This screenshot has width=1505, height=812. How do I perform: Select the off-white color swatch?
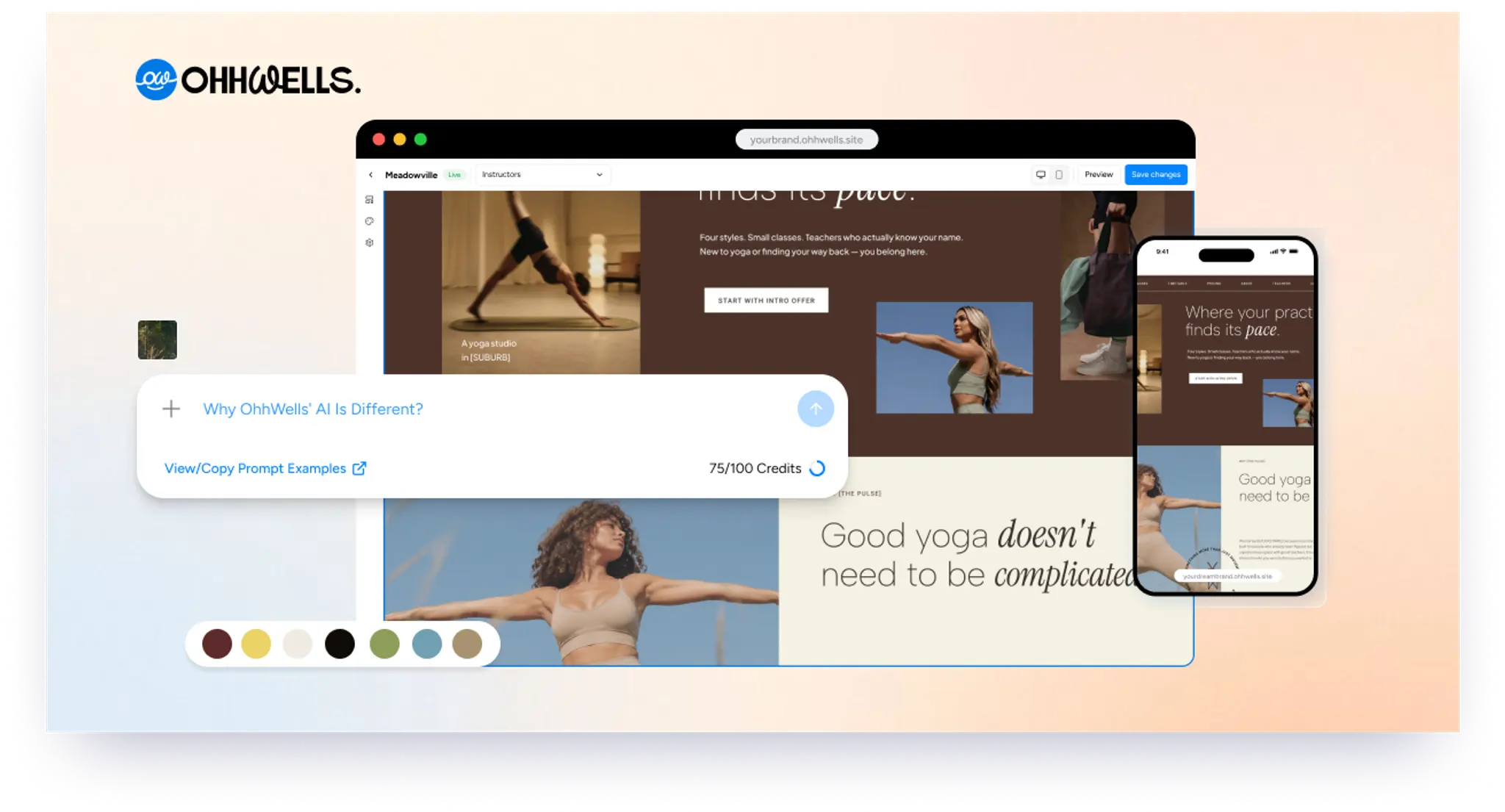[298, 644]
